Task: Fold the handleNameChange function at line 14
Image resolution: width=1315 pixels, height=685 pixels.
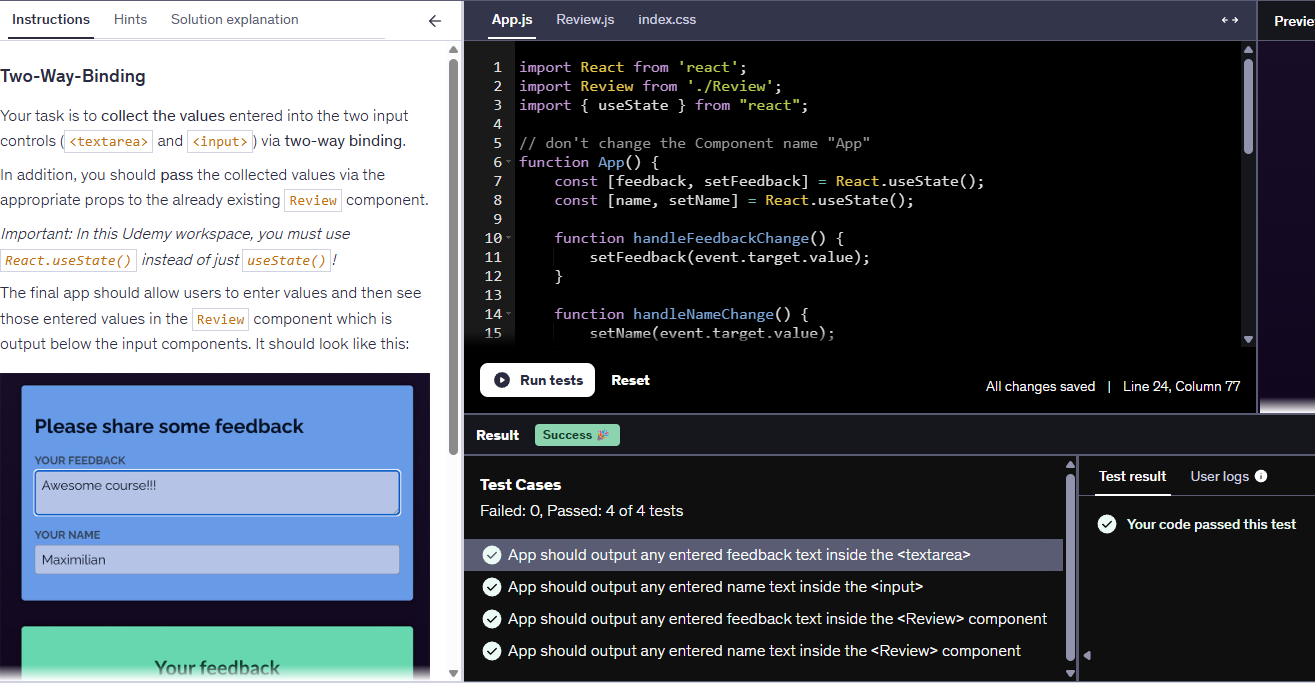Action: (x=509, y=314)
